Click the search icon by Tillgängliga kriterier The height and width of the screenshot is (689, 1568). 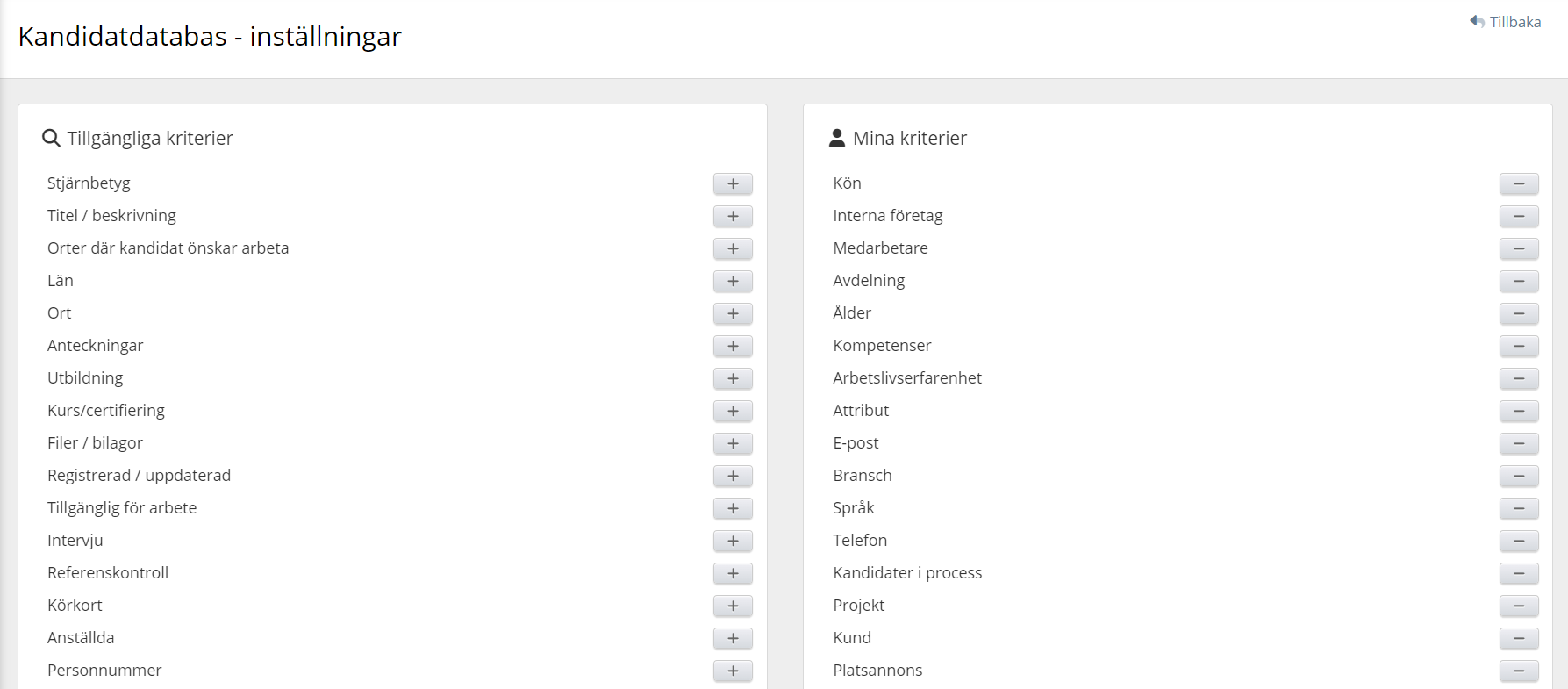point(52,139)
